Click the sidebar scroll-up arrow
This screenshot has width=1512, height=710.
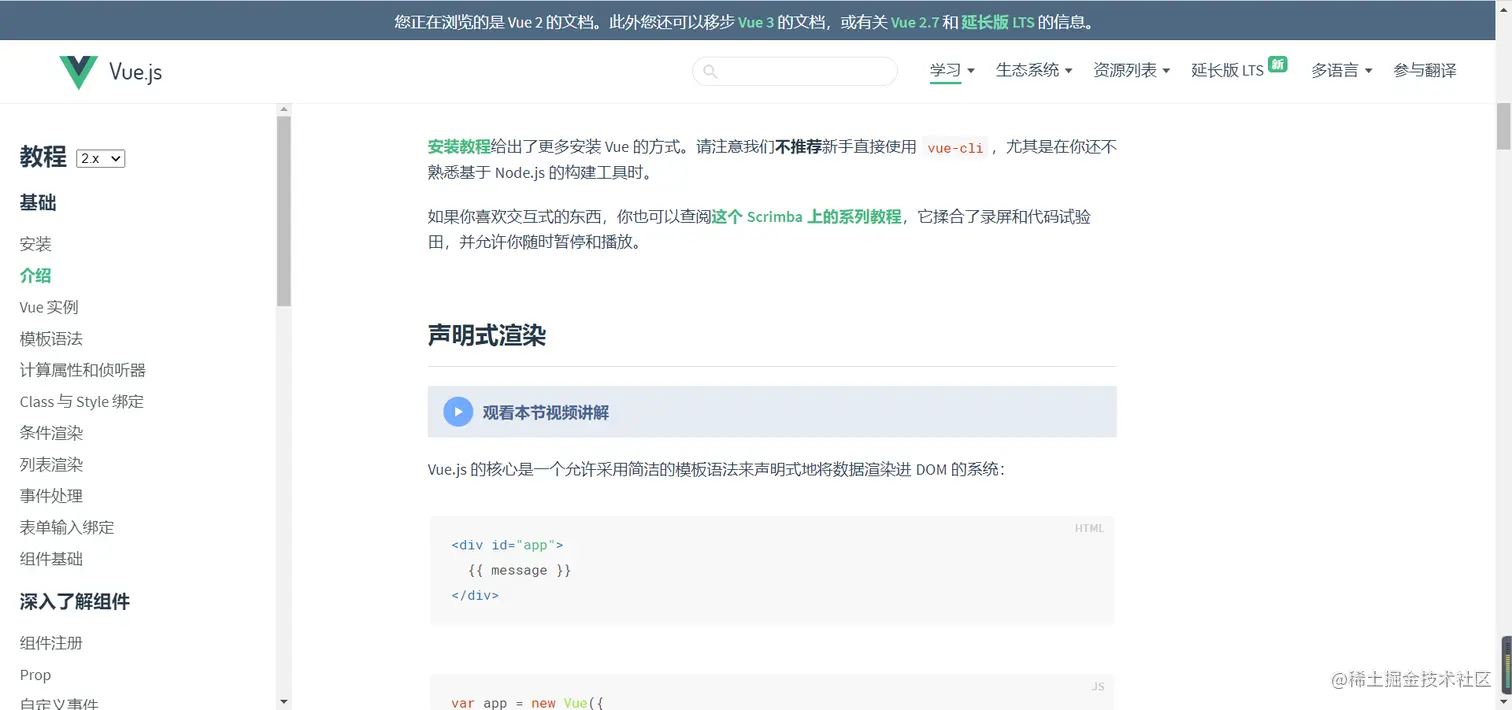[284, 109]
